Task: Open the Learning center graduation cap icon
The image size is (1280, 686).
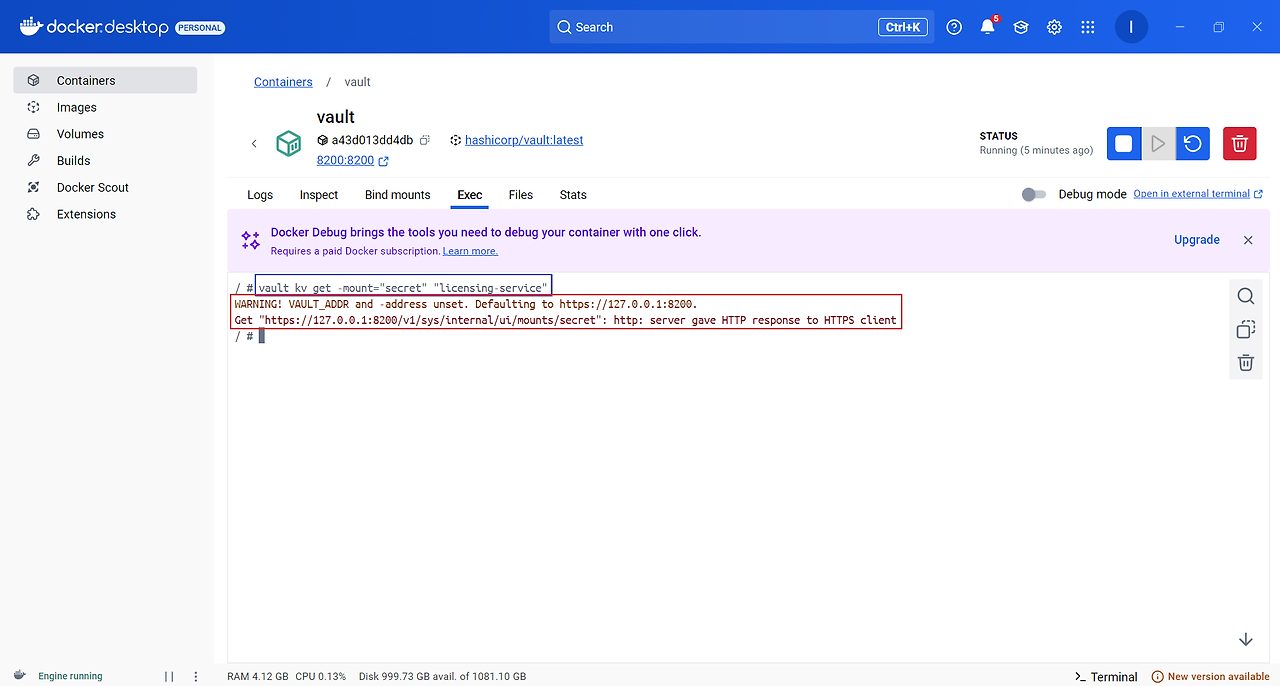Action: 1021,27
